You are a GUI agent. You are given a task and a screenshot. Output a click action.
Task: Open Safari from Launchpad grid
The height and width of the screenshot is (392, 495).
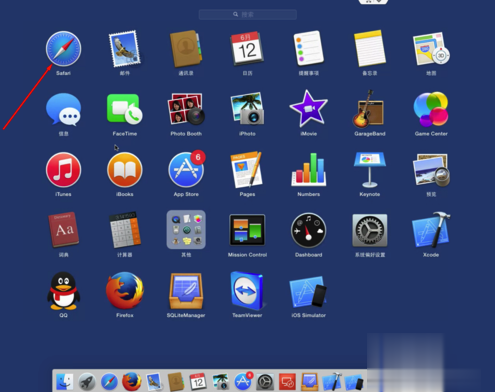[x=63, y=49]
